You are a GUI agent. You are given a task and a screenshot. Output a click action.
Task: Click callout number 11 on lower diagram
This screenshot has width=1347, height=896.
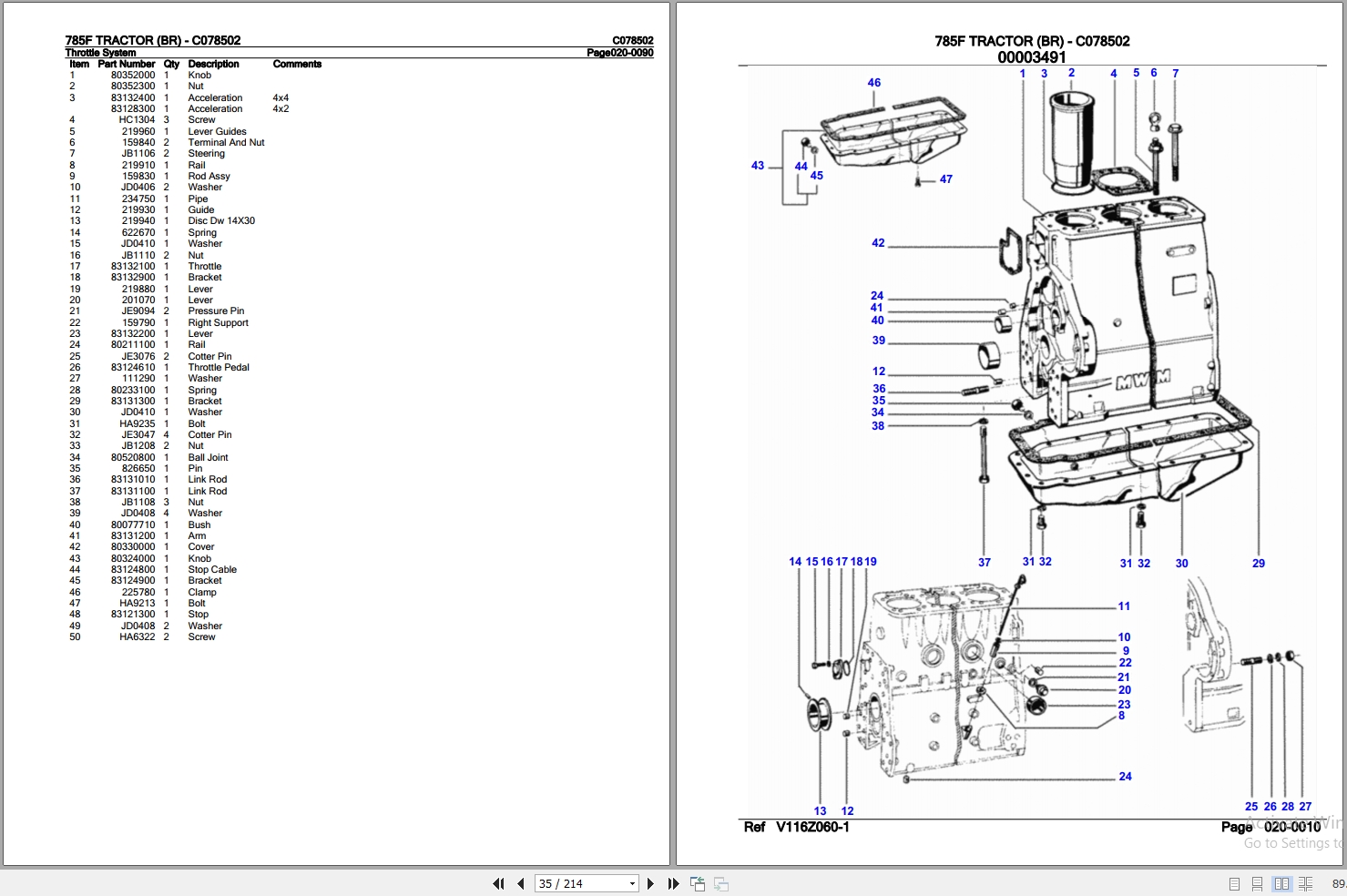1124,606
